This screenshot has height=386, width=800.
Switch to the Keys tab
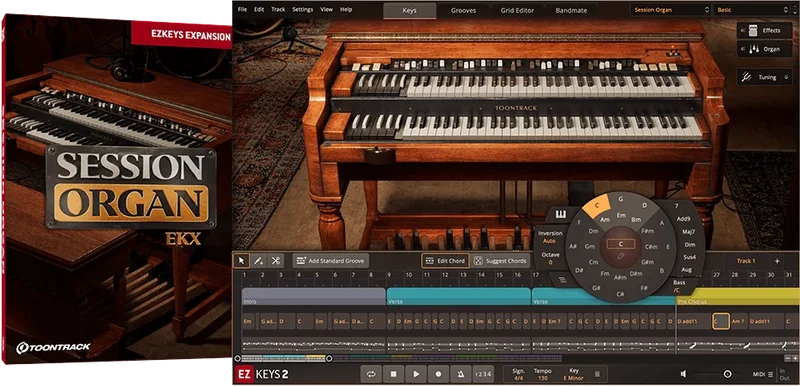410,10
